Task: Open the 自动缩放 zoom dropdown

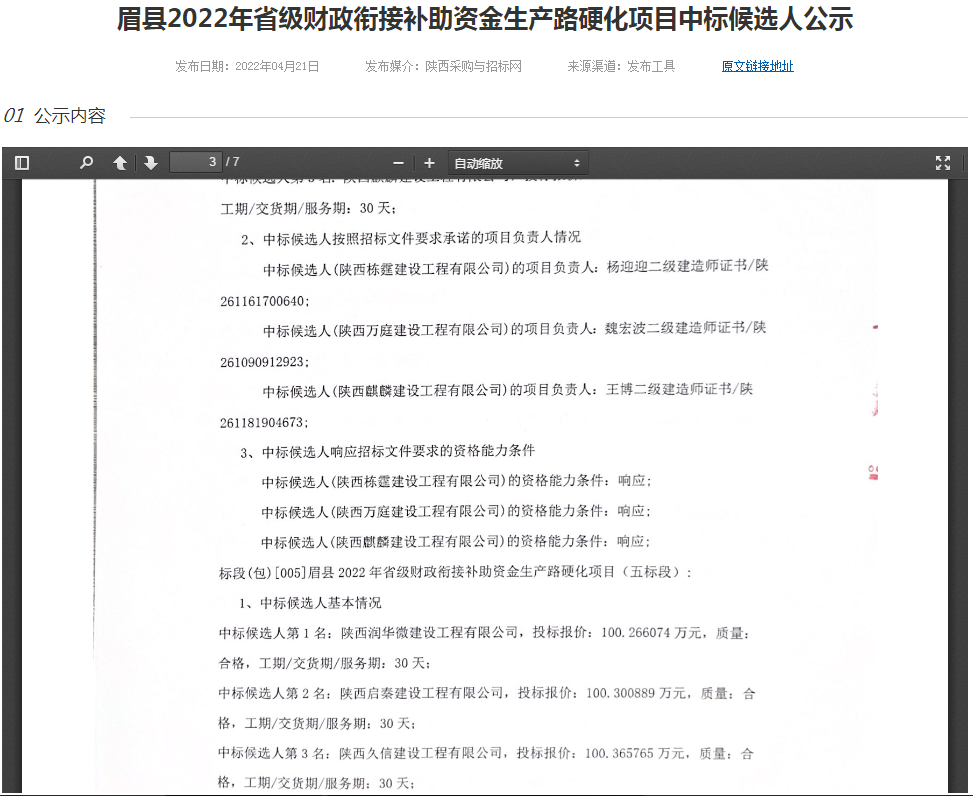Action: 517,163
